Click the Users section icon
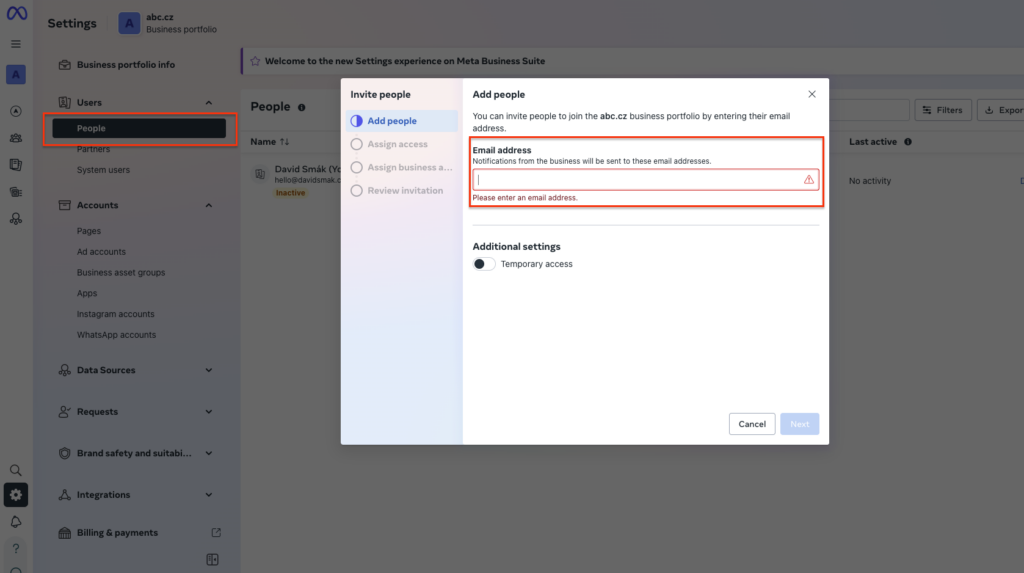The height and width of the screenshot is (573, 1024). pos(64,103)
